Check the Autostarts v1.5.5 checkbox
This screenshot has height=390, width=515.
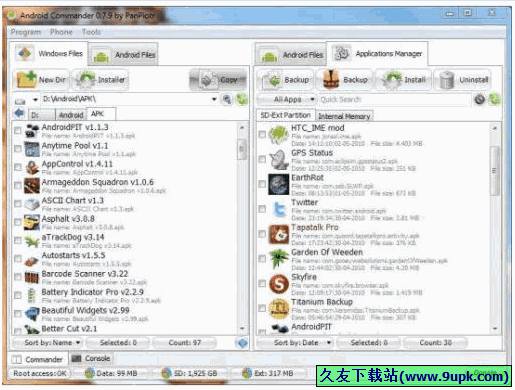tap(18, 259)
